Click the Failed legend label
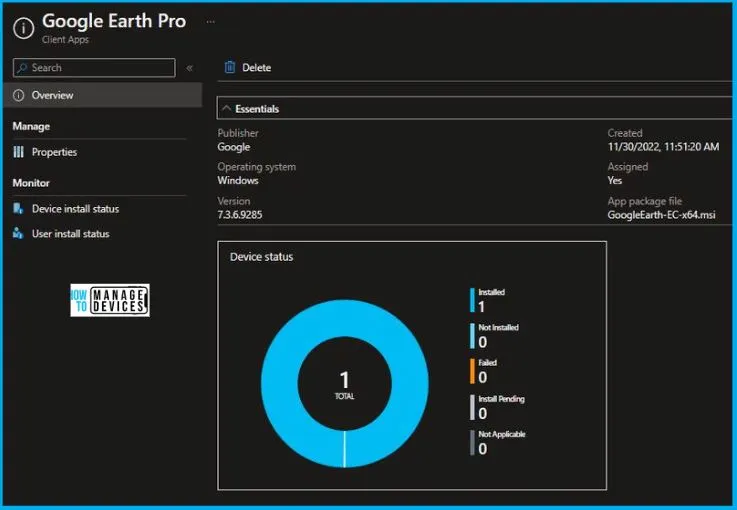The image size is (737, 510). click(x=487, y=363)
